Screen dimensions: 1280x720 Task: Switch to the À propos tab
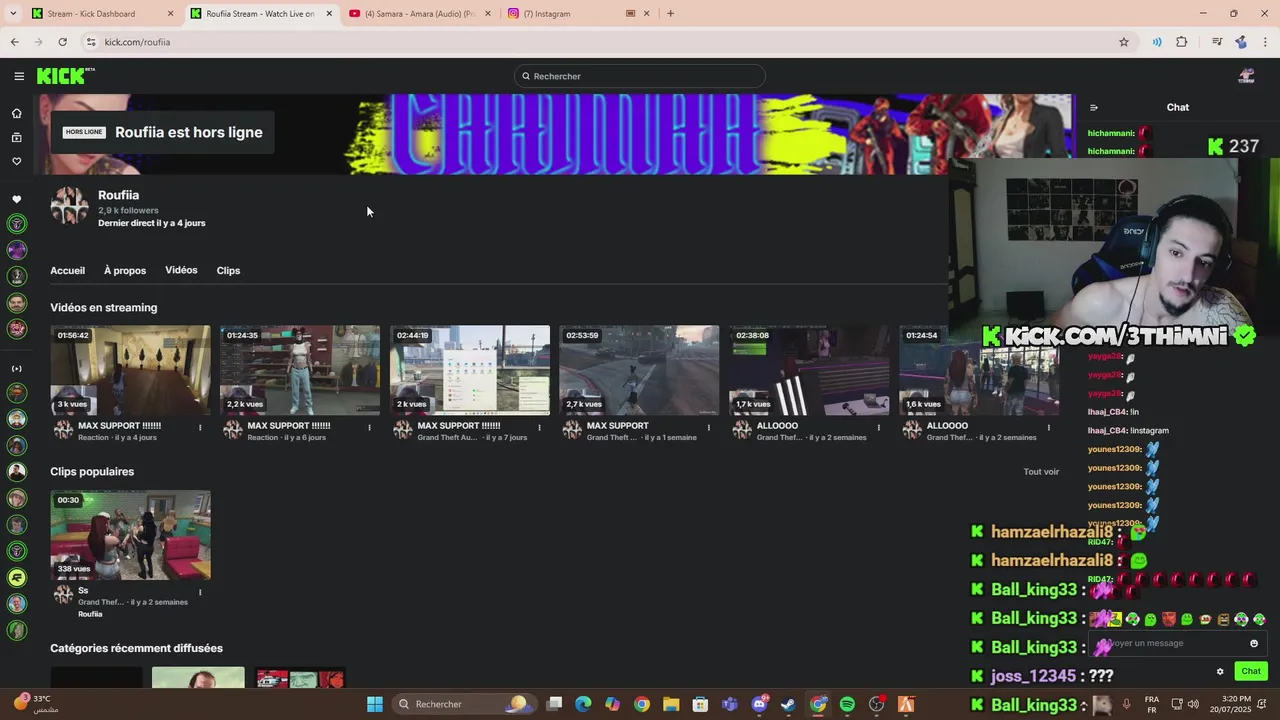point(125,270)
